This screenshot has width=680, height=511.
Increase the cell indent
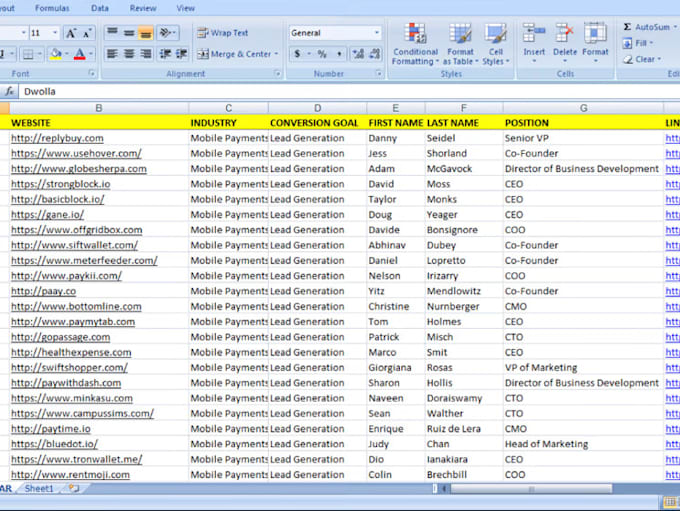tap(181, 54)
